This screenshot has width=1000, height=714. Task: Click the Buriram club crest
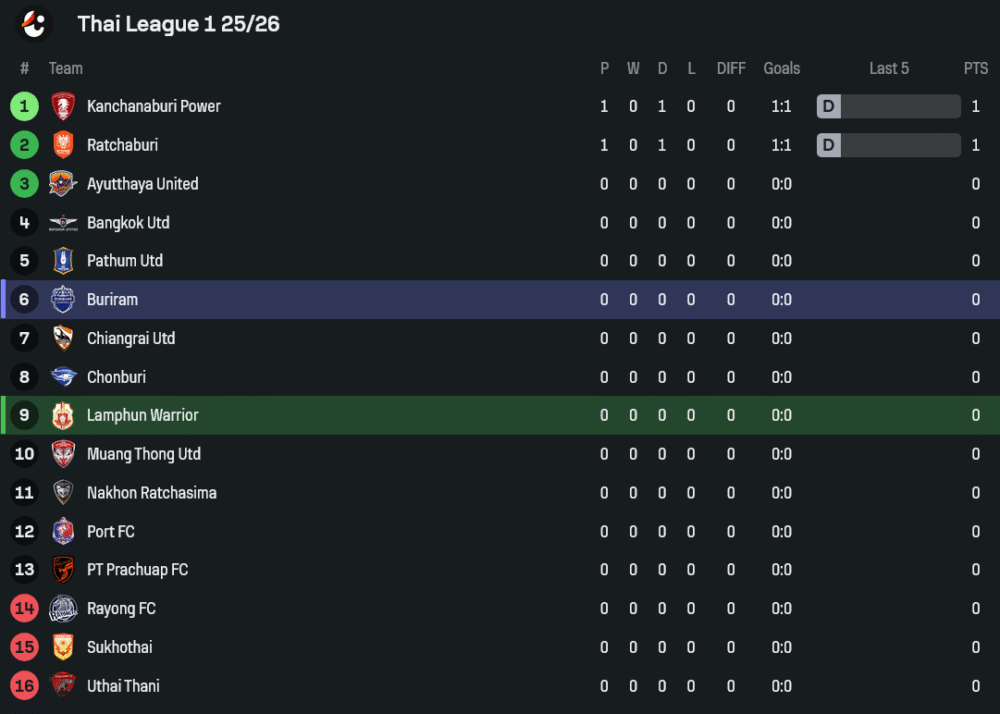coord(63,299)
